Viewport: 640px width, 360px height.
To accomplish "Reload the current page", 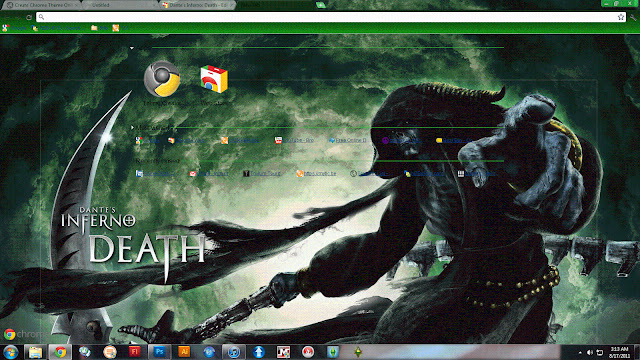I will pos(29,17).
